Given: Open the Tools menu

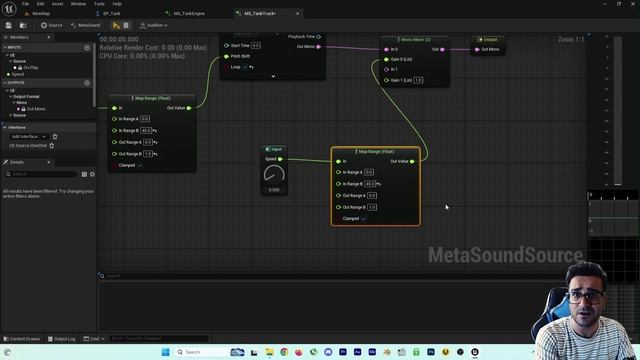Looking at the screenshot, I should 99,4.
